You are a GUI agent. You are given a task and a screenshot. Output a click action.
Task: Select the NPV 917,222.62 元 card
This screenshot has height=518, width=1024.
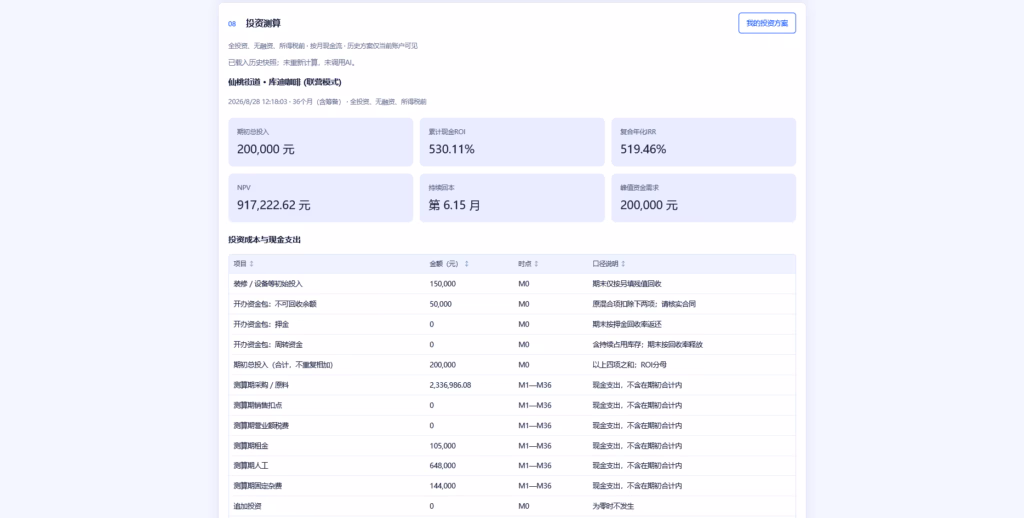point(321,198)
